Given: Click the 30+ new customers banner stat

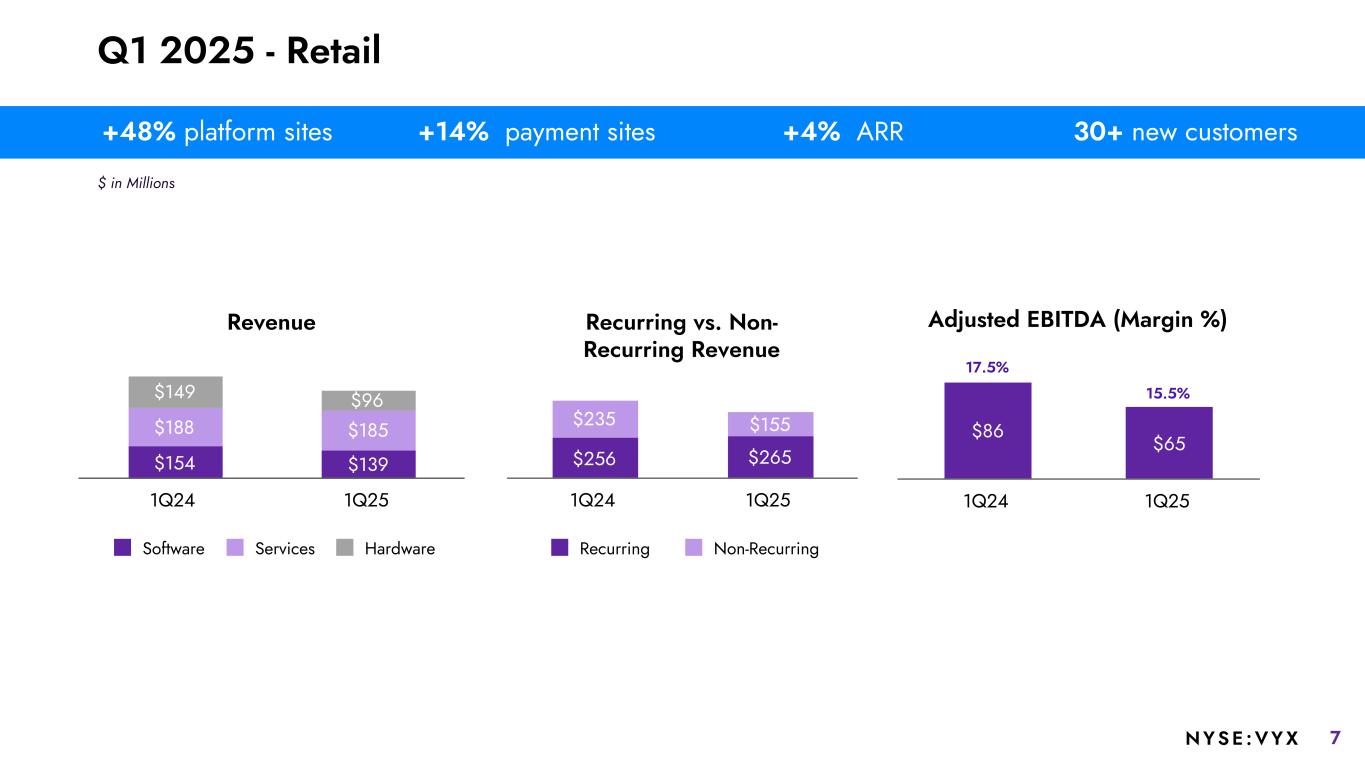Looking at the screenshot, I should pyautogui.click(x=1183, y=132).
